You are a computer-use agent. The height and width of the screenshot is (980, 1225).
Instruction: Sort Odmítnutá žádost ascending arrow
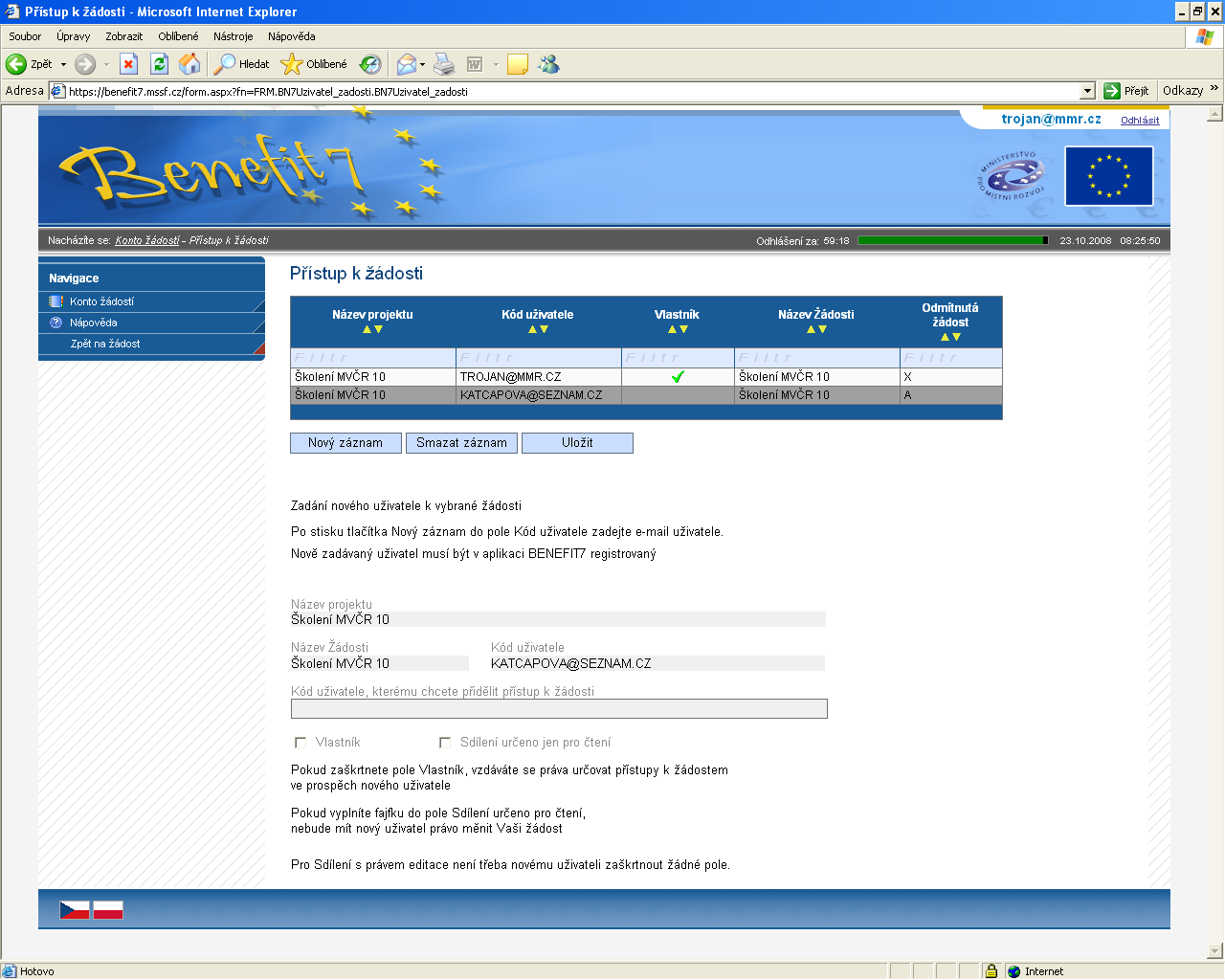tap(945, 337)
